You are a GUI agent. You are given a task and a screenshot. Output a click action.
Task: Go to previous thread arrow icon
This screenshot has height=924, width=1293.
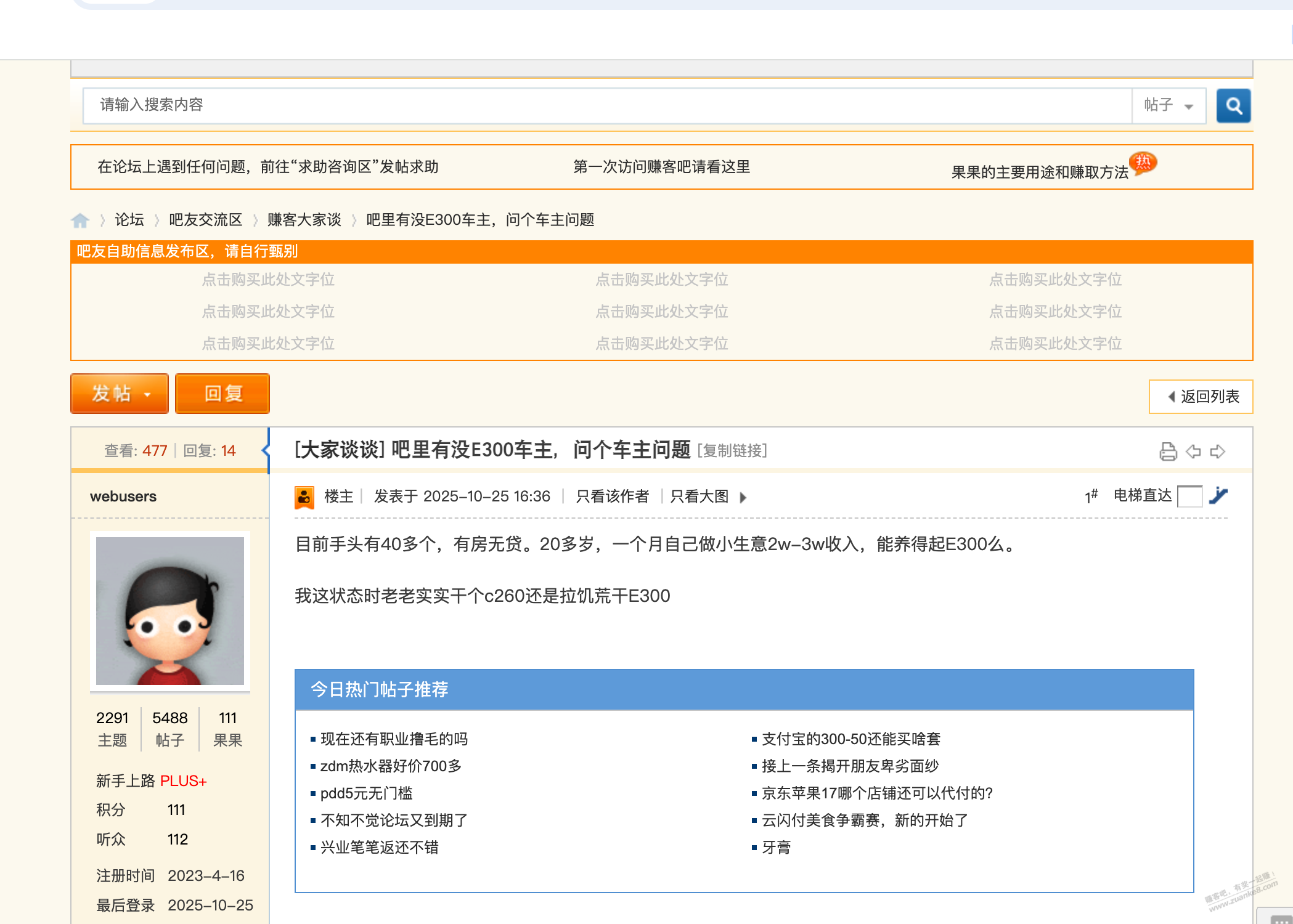click(1193, 452)
